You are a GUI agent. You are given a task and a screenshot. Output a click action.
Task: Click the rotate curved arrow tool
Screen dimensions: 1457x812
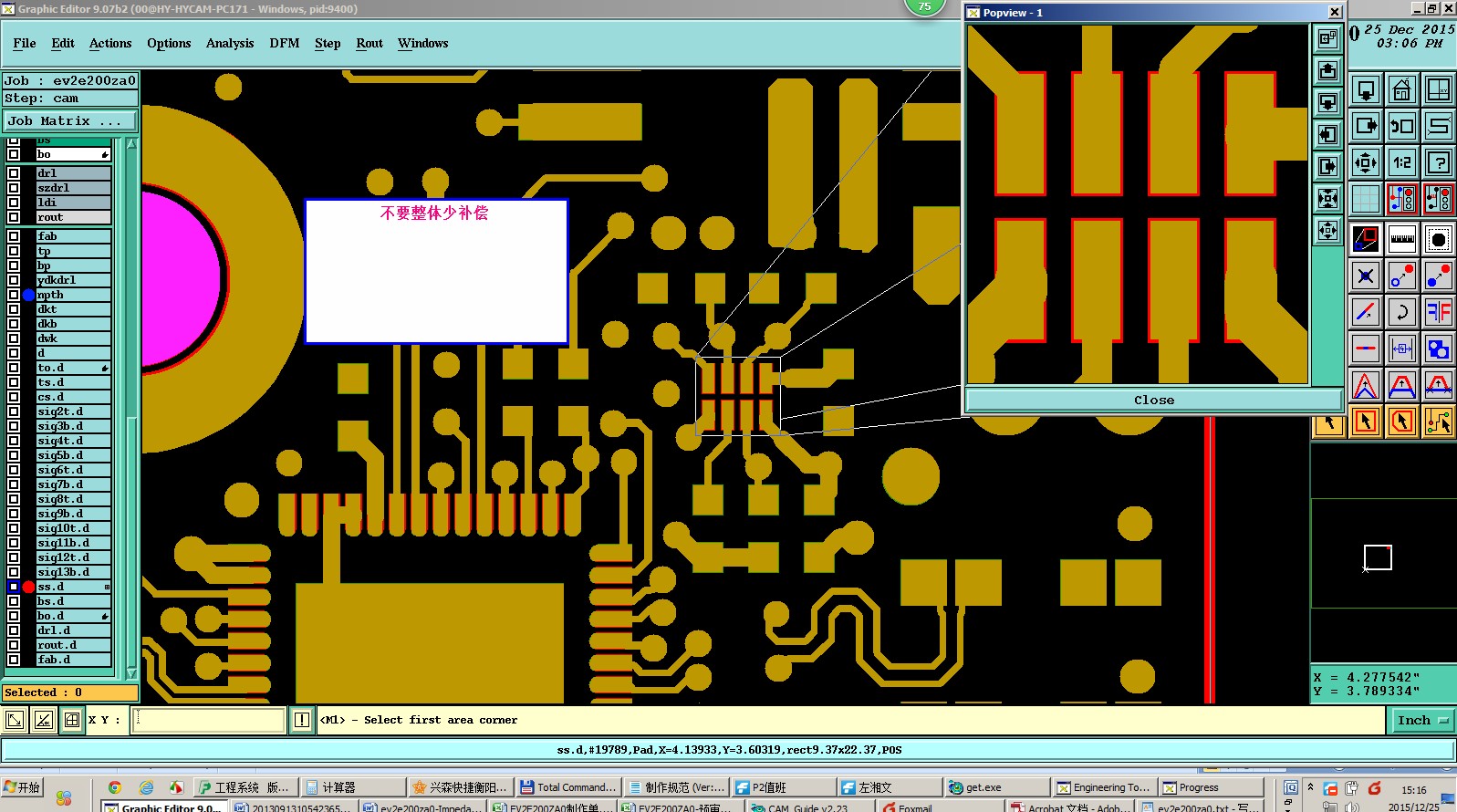click(1401, 312)
